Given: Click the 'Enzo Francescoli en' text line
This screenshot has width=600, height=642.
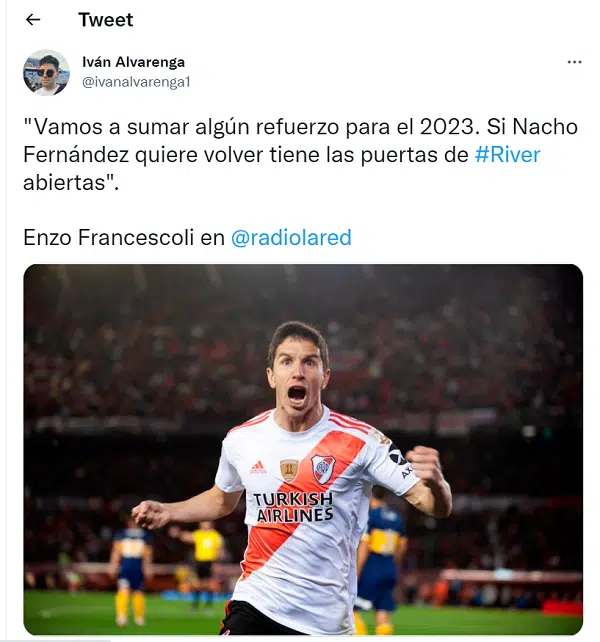Looking at the screenshot, I should (124, 237).
